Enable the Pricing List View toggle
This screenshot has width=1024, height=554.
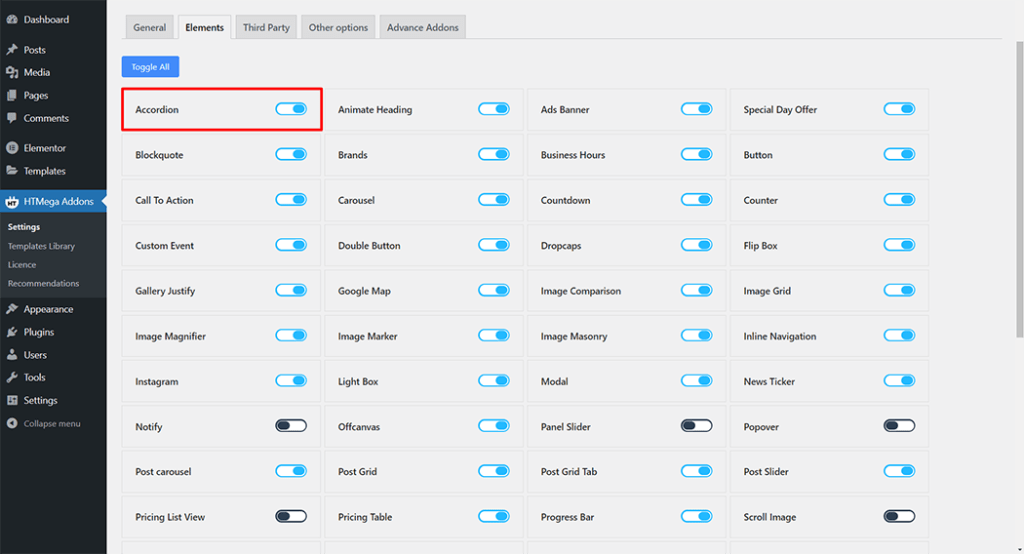tap(291, 516)
